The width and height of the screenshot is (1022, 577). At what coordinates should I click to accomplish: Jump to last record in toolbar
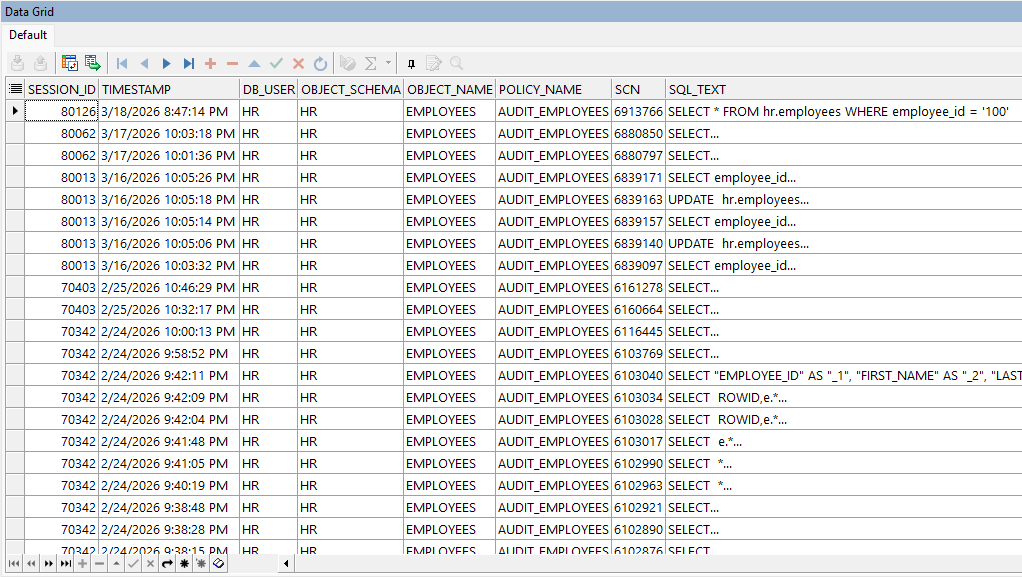188,63
